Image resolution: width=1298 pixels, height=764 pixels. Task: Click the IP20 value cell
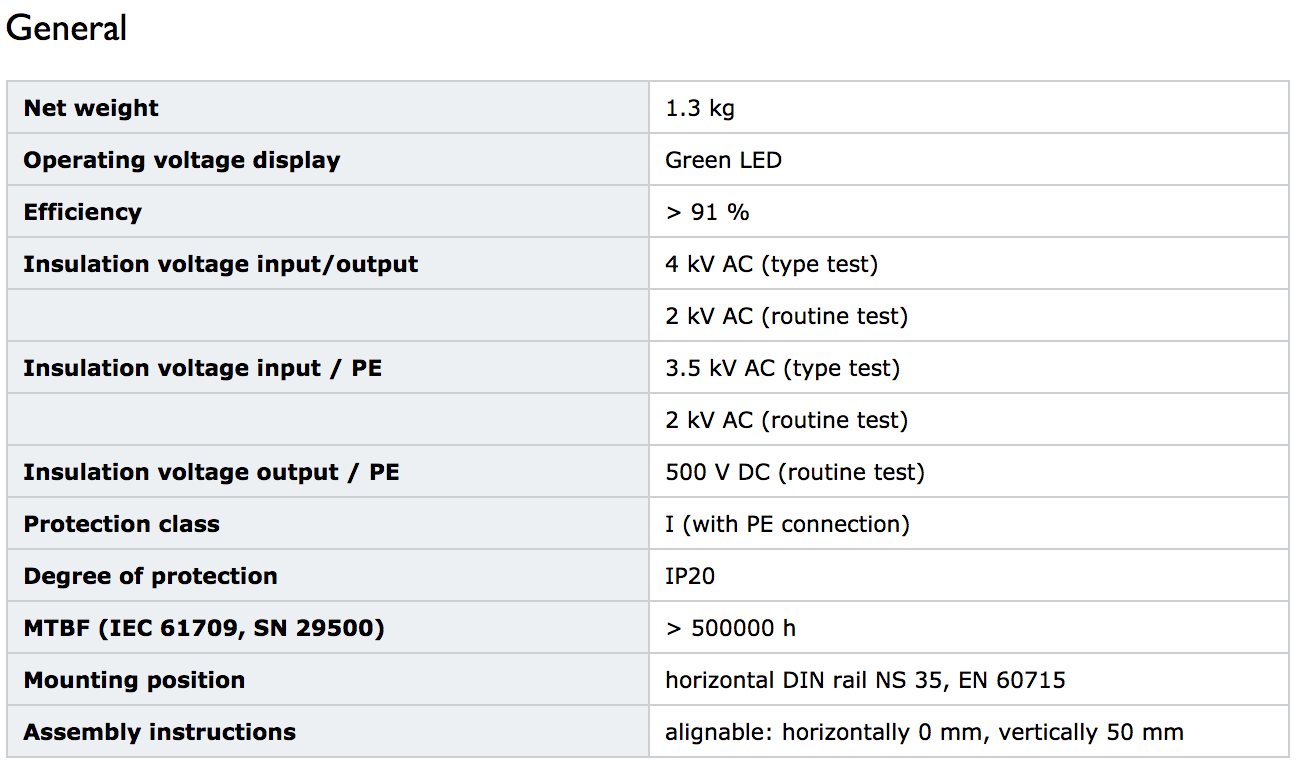(968, 575)
